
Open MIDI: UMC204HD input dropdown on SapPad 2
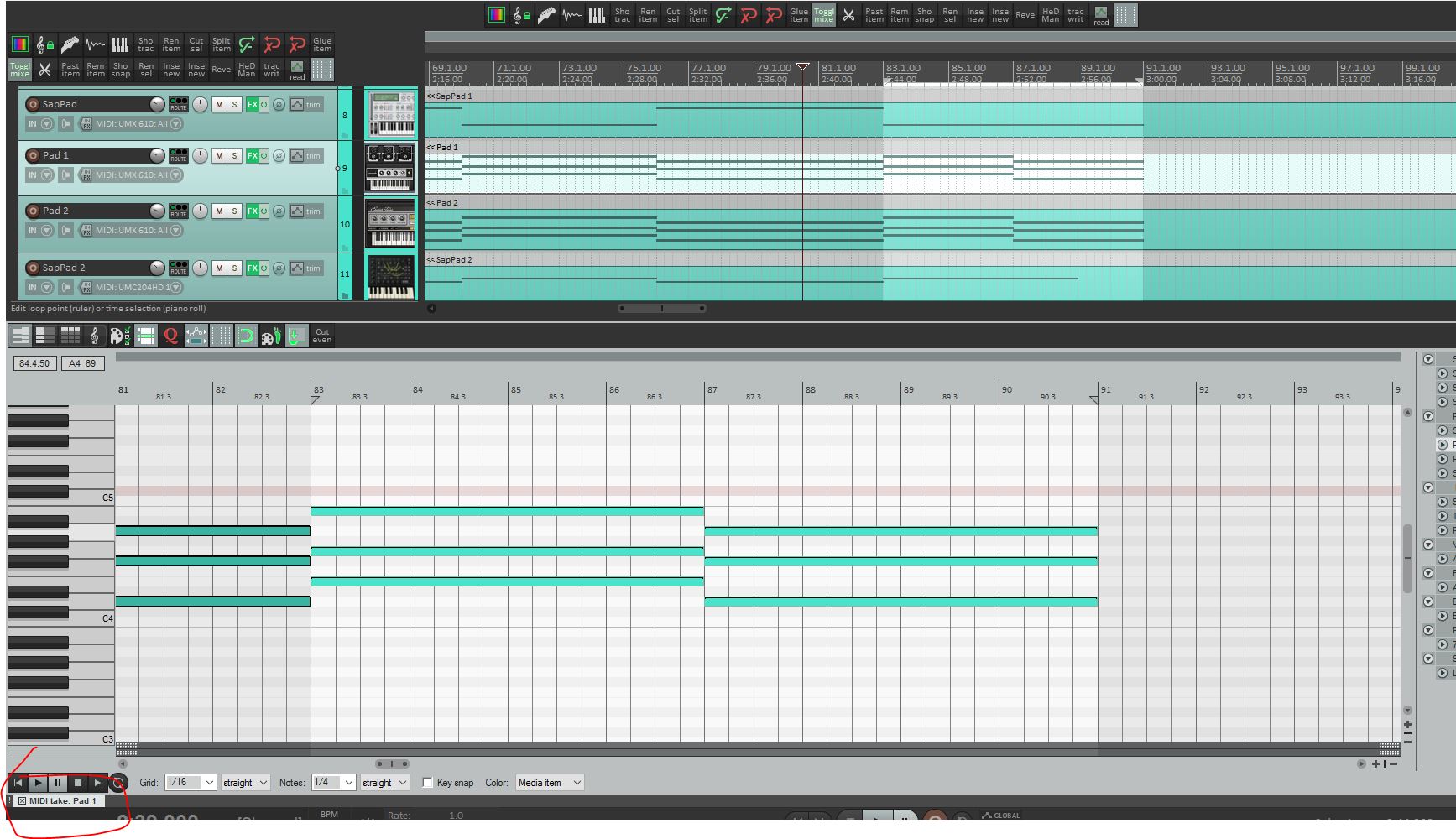tap(176, 287)
